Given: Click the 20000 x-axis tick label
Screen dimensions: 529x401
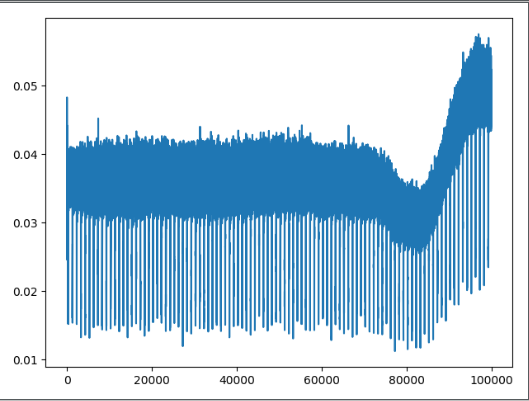Looking at the screenshot, I should point(152,380).
